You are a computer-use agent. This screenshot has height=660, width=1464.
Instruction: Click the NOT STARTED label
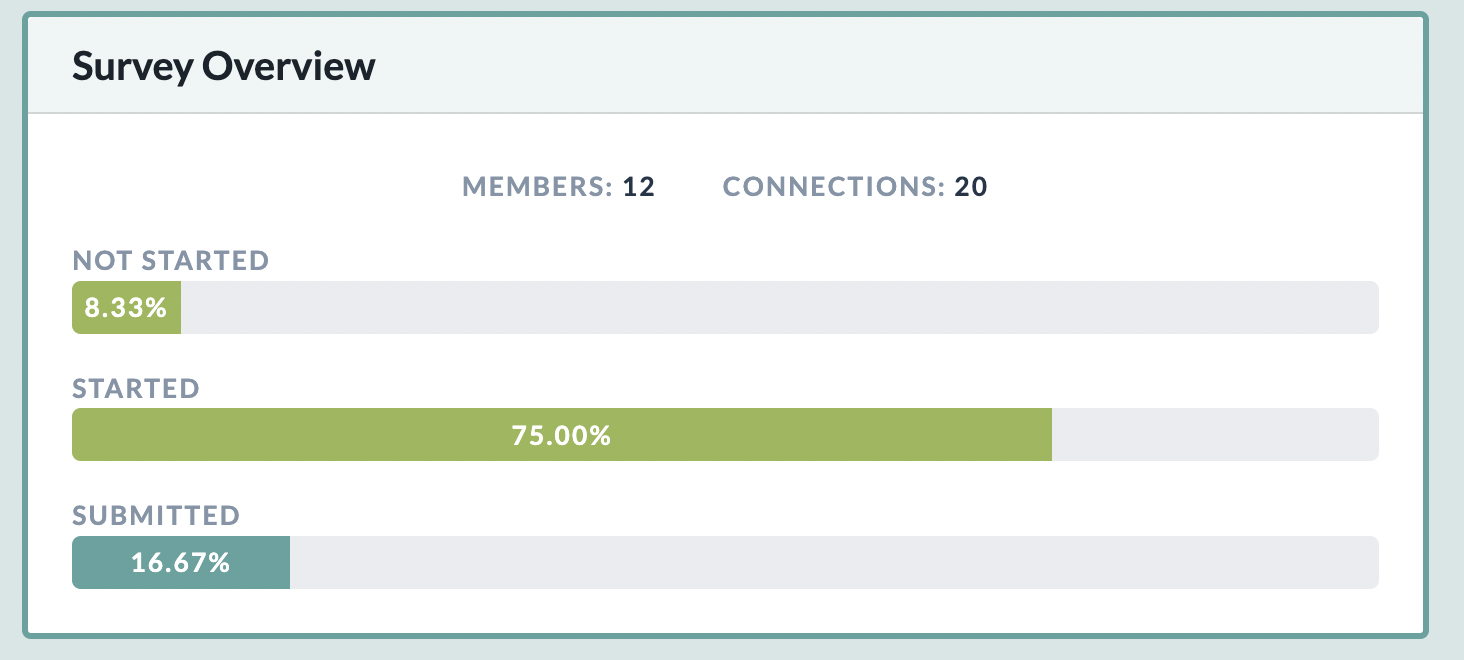[171, 261]
